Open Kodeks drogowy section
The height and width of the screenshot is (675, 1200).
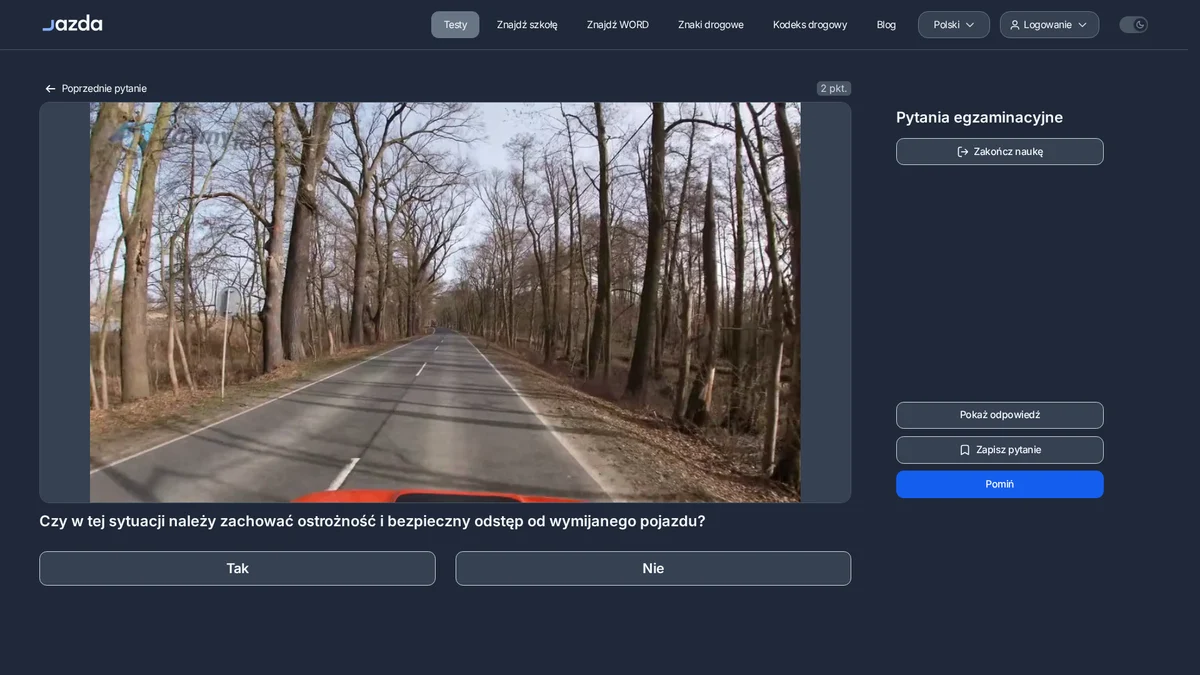pyautogui.click(x=810, y=25)
